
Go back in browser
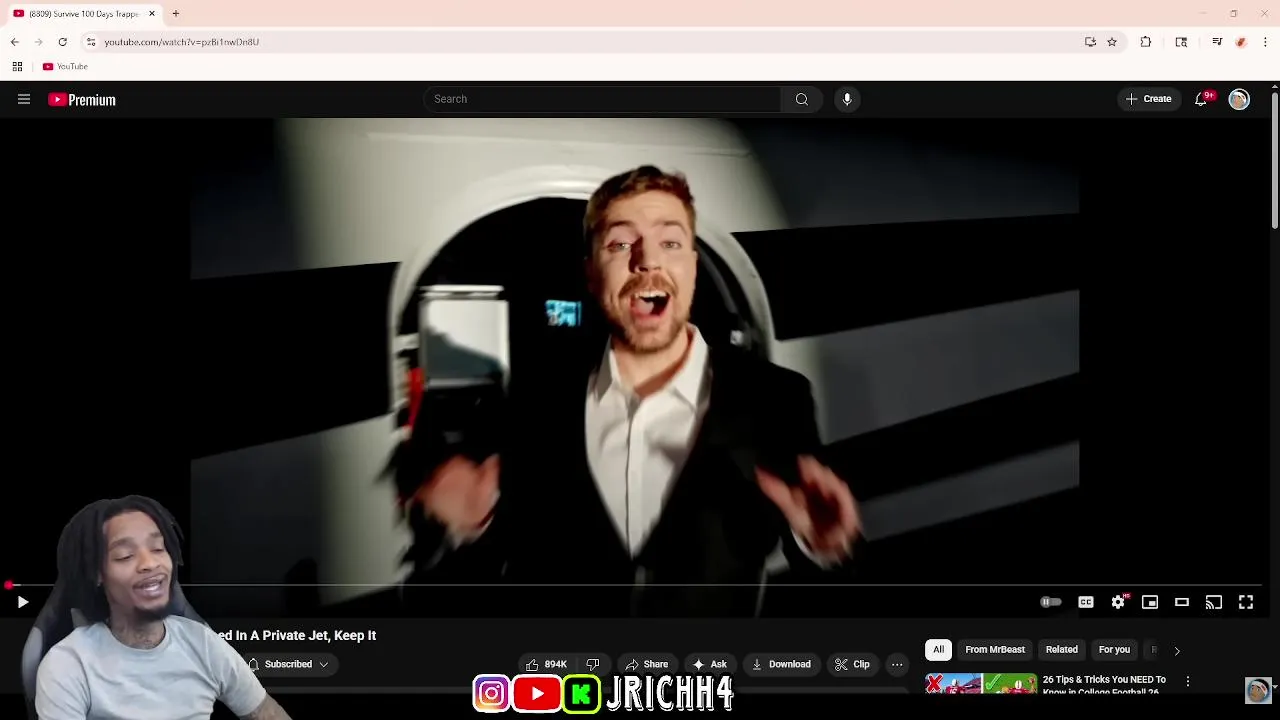click(15, 42)
